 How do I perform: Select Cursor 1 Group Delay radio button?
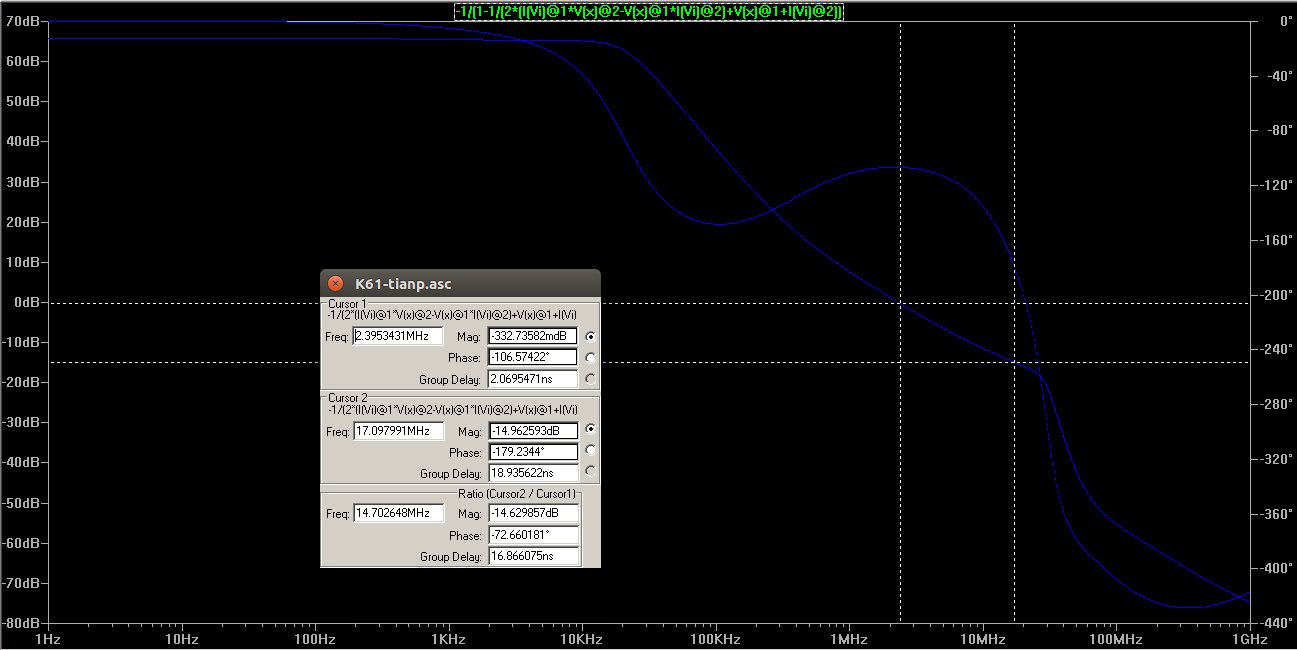pyautogui.click(x=591, y=379)
